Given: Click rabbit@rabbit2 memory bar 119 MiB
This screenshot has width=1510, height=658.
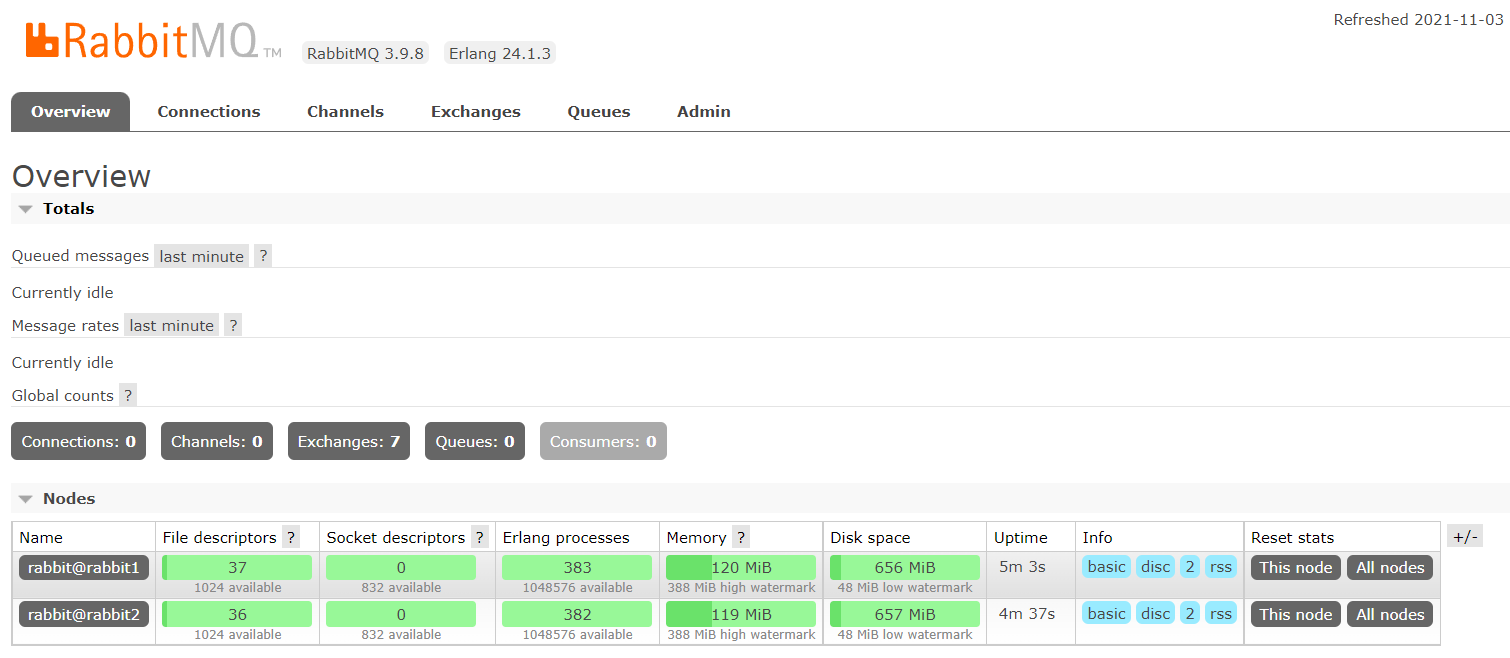Looking at the screenshot, I should pos(741,615).
